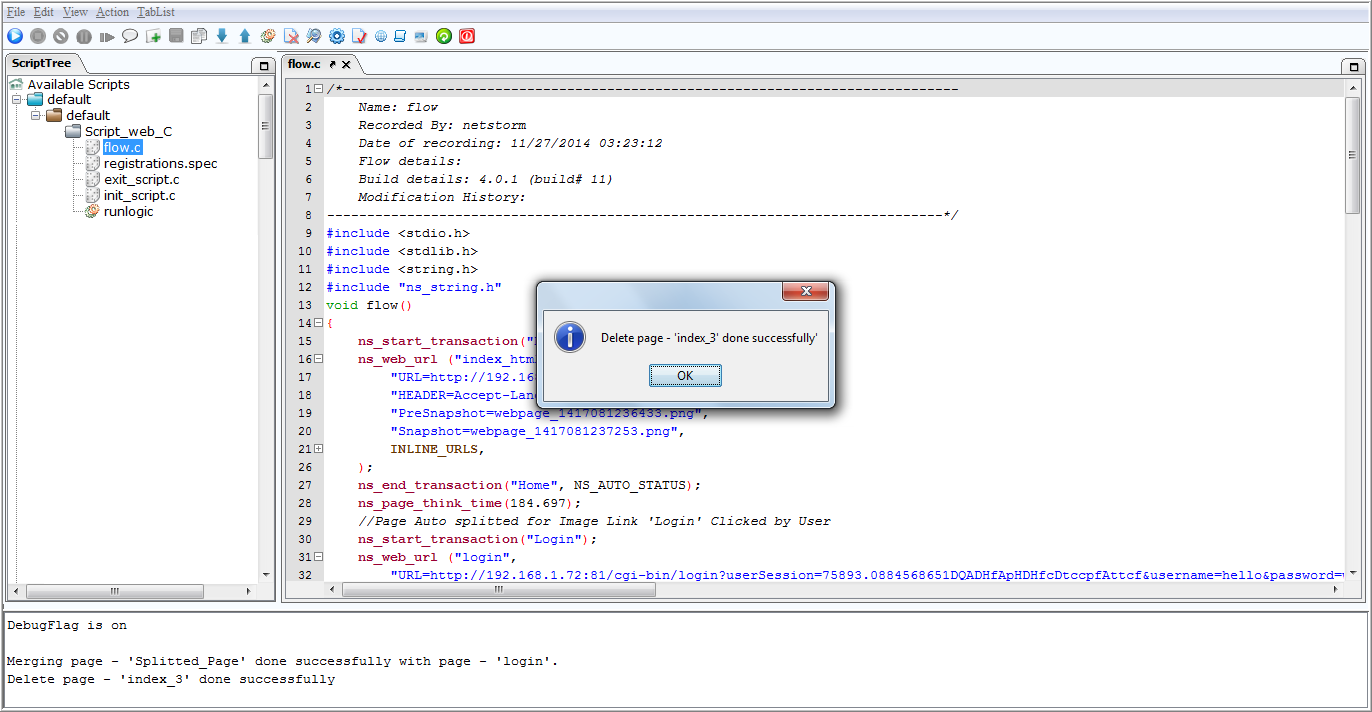Expand the folded INLINE_URLS block at line 21
1372x712 pixels.
point(318,449)
